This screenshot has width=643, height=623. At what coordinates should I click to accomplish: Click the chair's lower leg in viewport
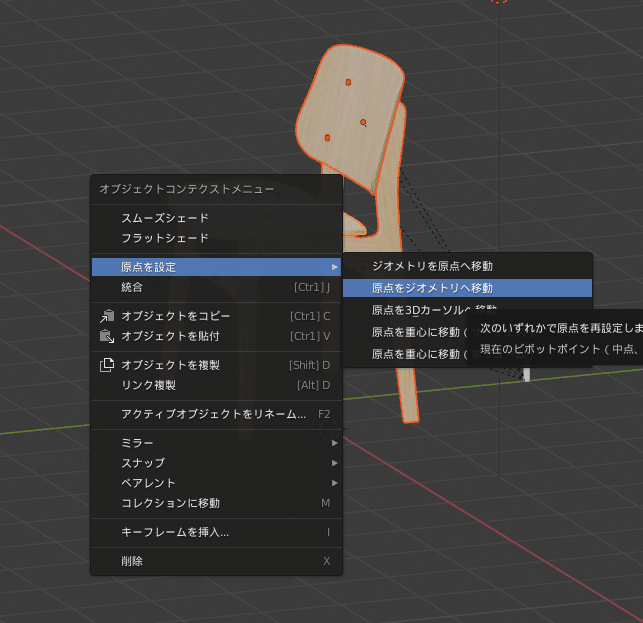(408, 396)
